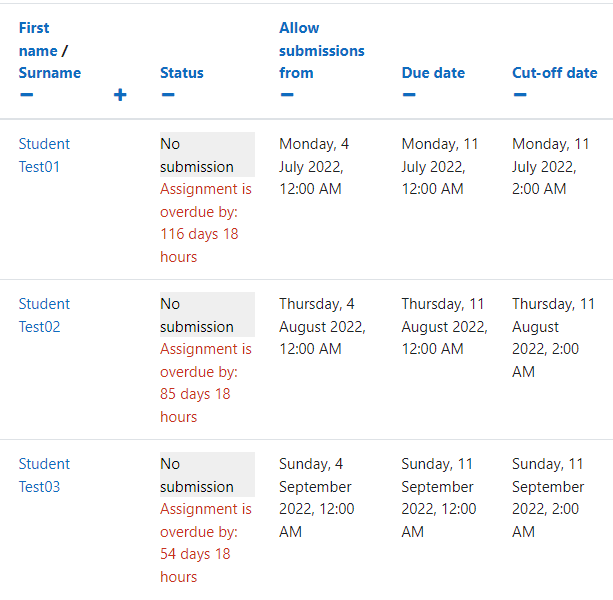Sort table by Surname
Image resolution: width=613 pixels, height=600 pixels.
tap(50, 73)
